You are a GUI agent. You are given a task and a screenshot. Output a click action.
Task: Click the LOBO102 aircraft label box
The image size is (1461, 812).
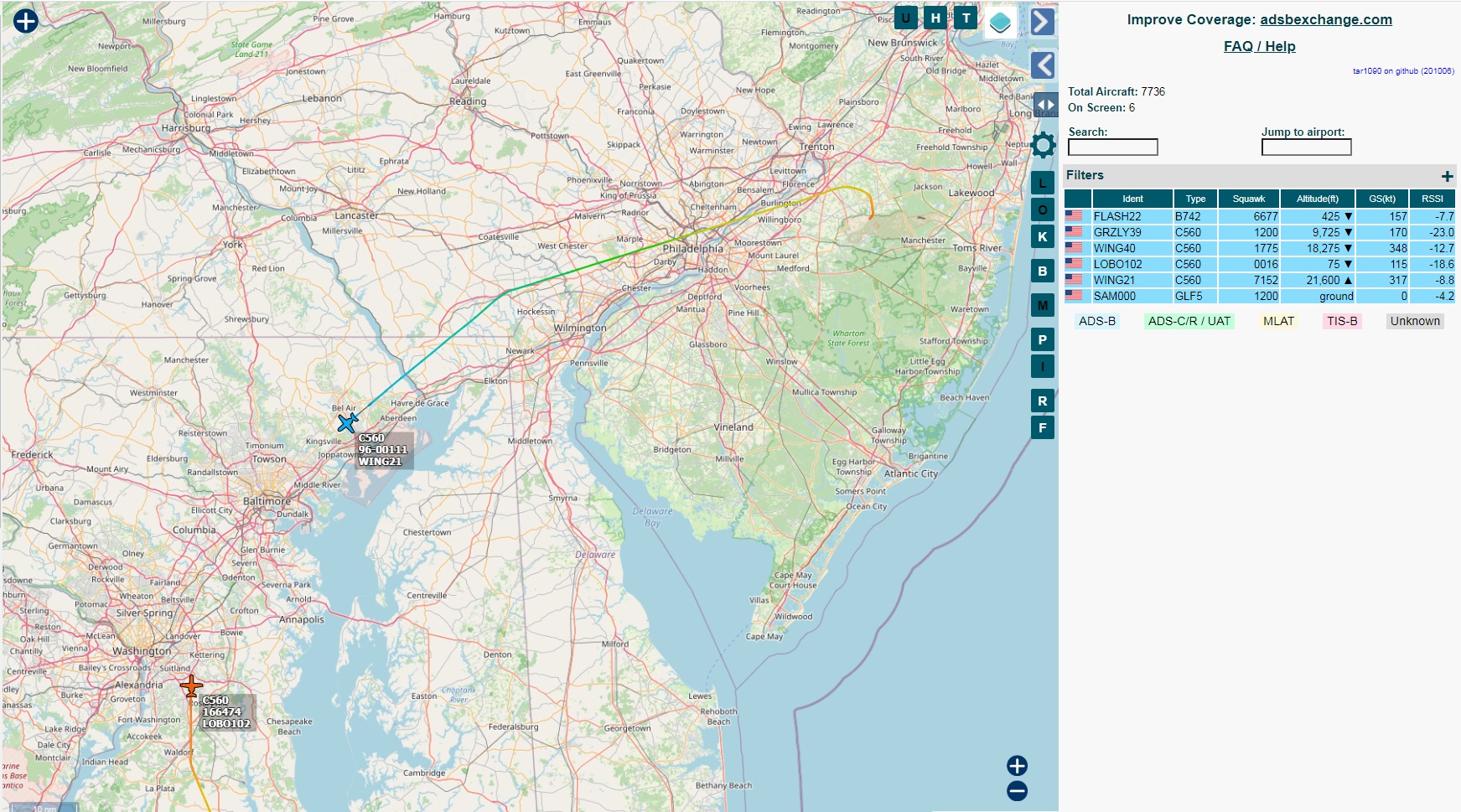coord(227,712)
